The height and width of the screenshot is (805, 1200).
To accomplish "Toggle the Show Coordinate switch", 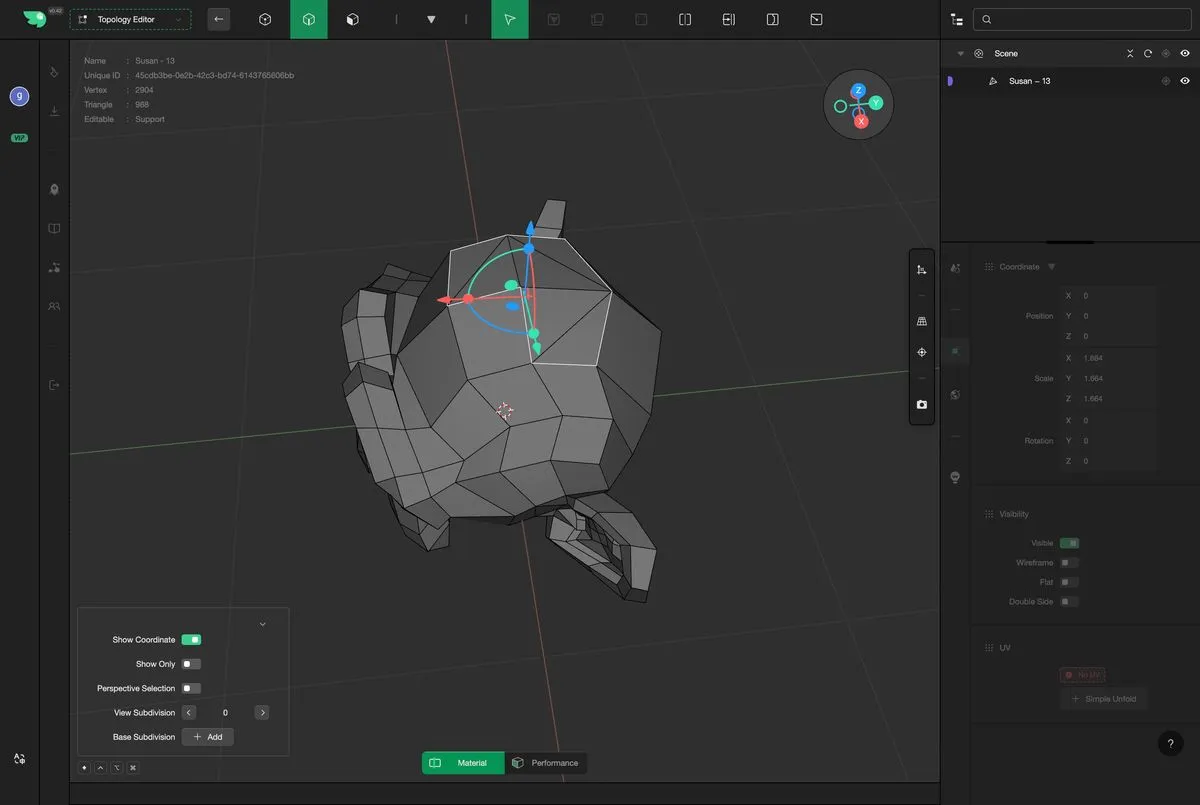I will point(191,640).
